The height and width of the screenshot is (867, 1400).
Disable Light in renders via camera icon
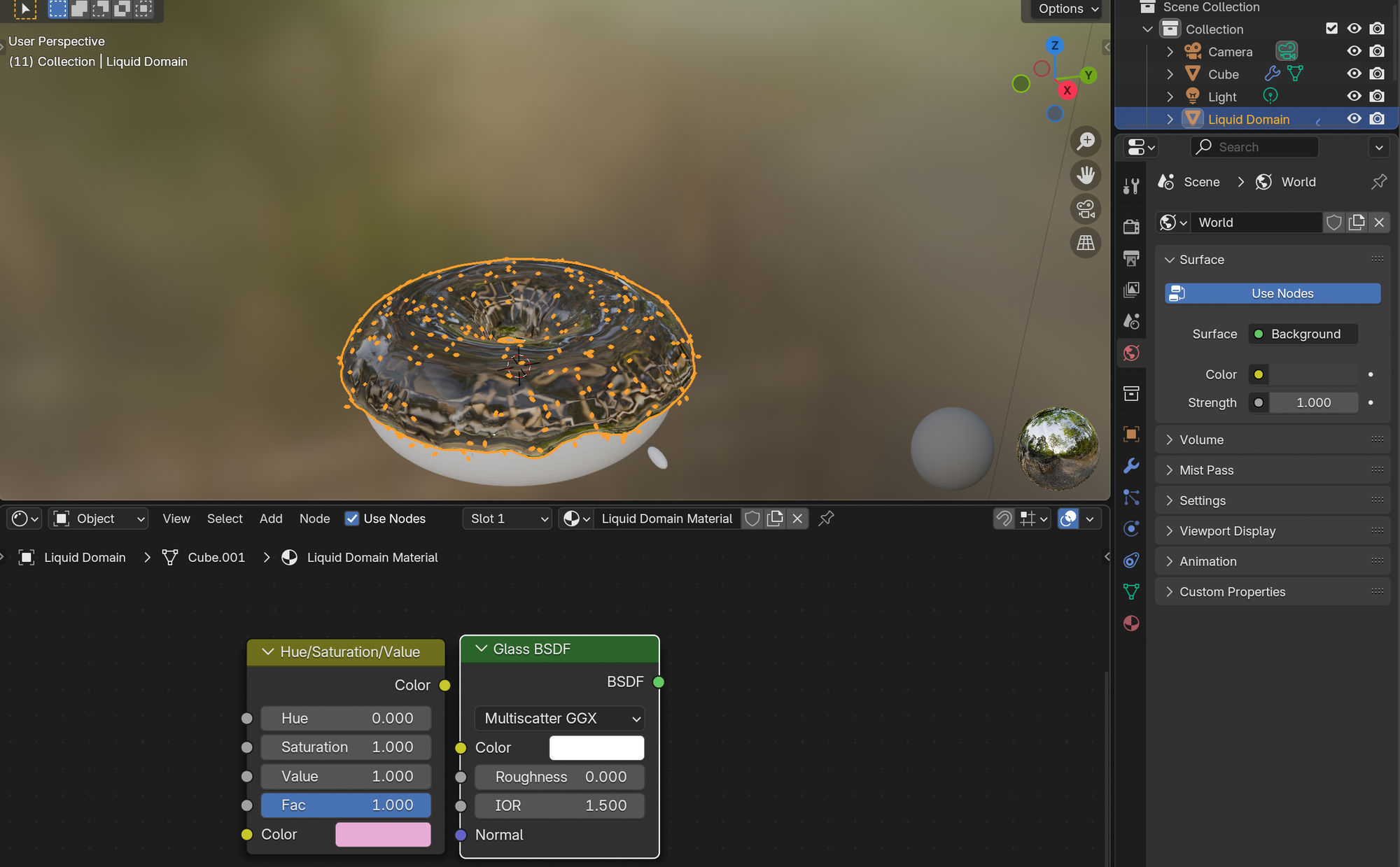(x=1377, y=96)
